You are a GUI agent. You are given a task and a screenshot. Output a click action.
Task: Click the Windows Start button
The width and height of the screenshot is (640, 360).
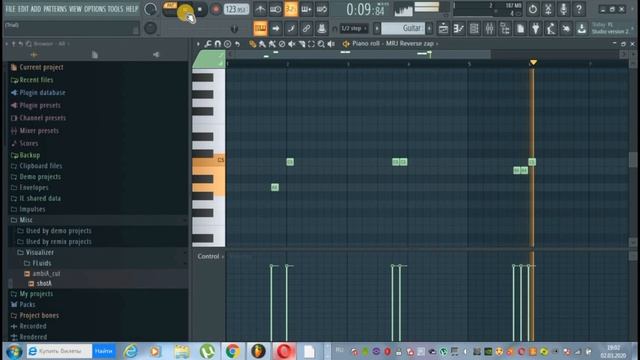click(13, 351)
